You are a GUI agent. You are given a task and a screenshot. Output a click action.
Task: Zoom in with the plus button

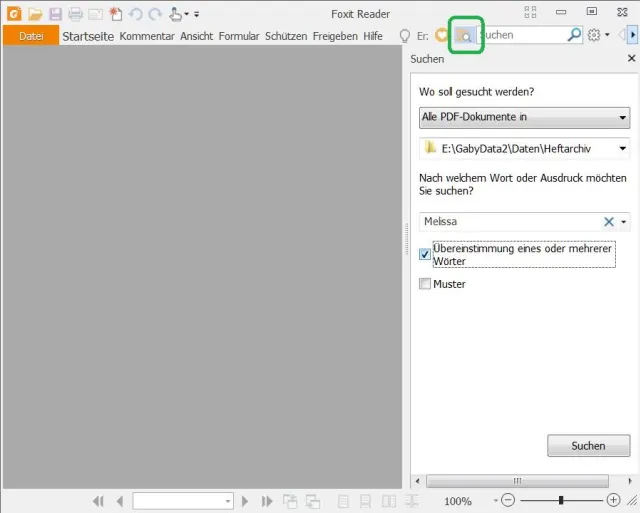point(613,500)
